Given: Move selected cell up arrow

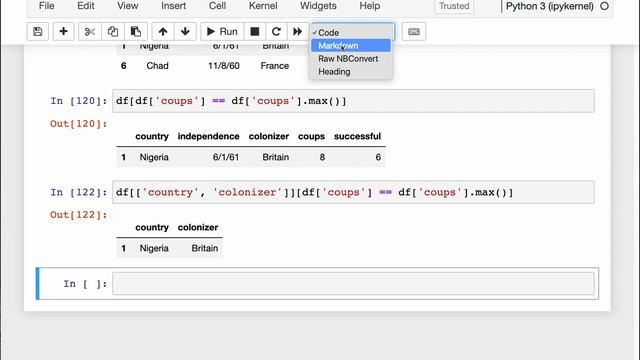Looking at the screenshot, I should pos(163,31).
